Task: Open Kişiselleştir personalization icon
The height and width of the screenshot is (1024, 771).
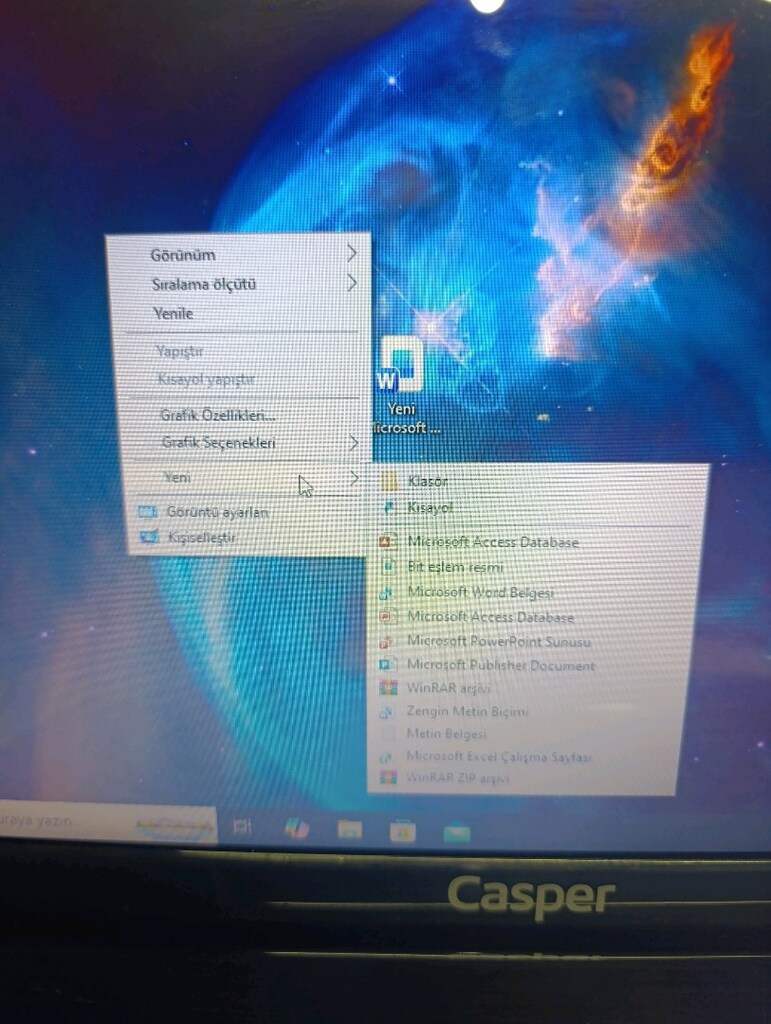Action: [x=149, y=537]
